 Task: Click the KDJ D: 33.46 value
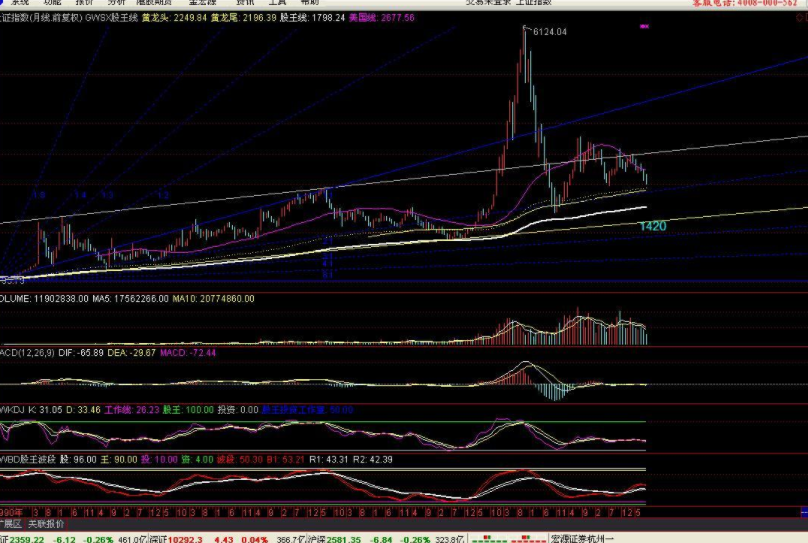pyautogui.click(x=83, y=410)
